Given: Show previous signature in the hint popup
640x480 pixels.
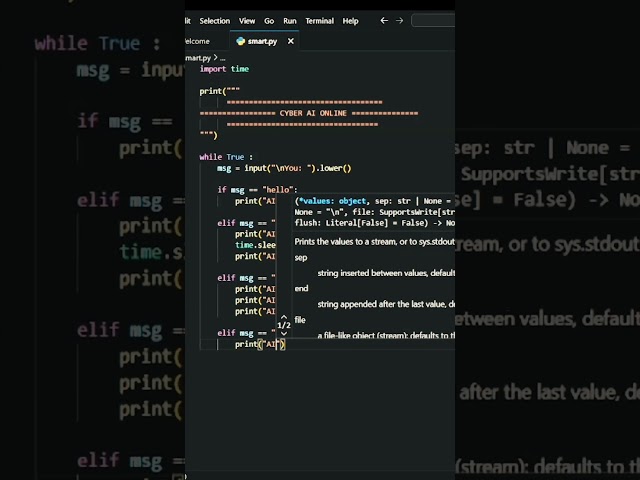Looking at the screenshot, I should coord(284,317).
